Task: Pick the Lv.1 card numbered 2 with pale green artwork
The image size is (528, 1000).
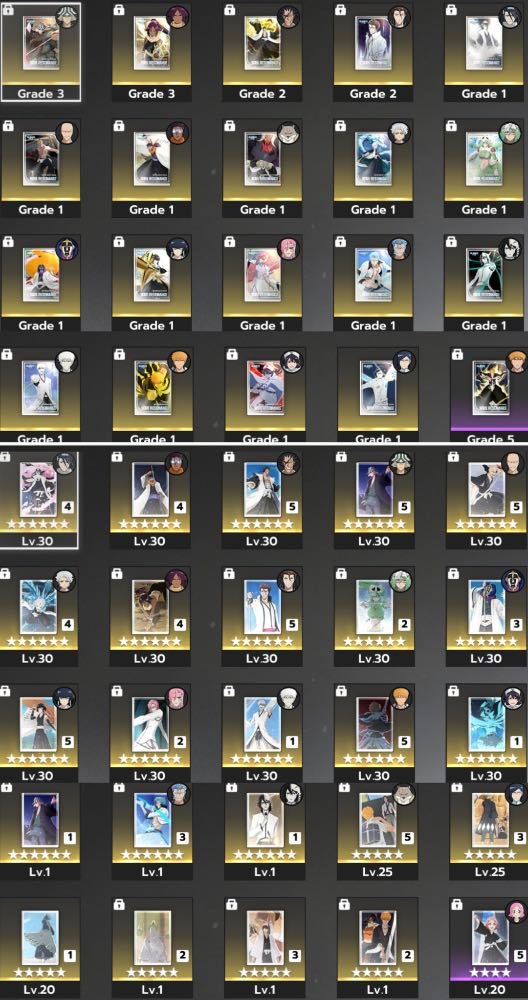Action: pos(152,948)
